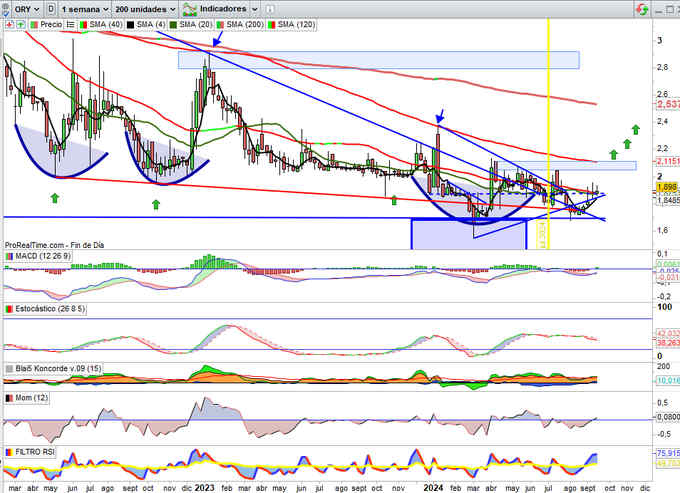Open SMA (40) indicator settings
Screen dimensions: 680x493
pos(106,25)
